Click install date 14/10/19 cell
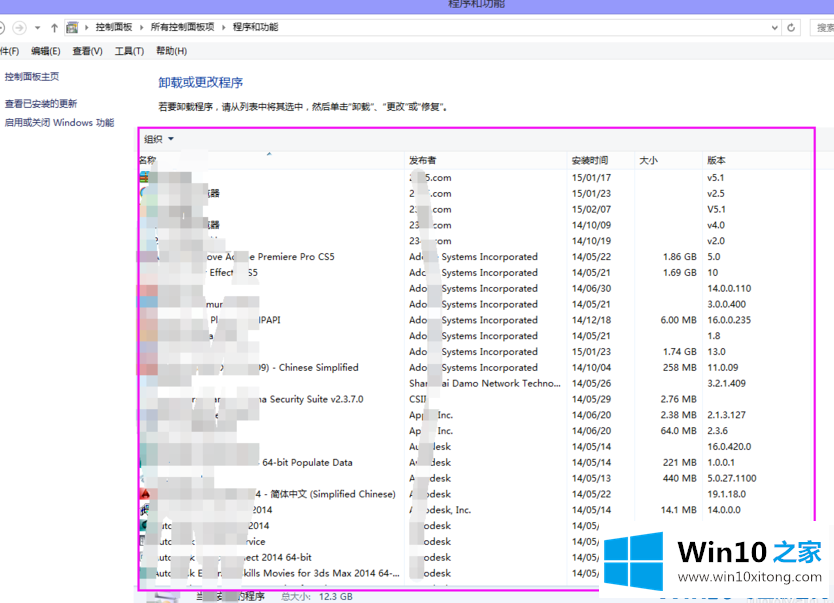 [x=591, y=241]
